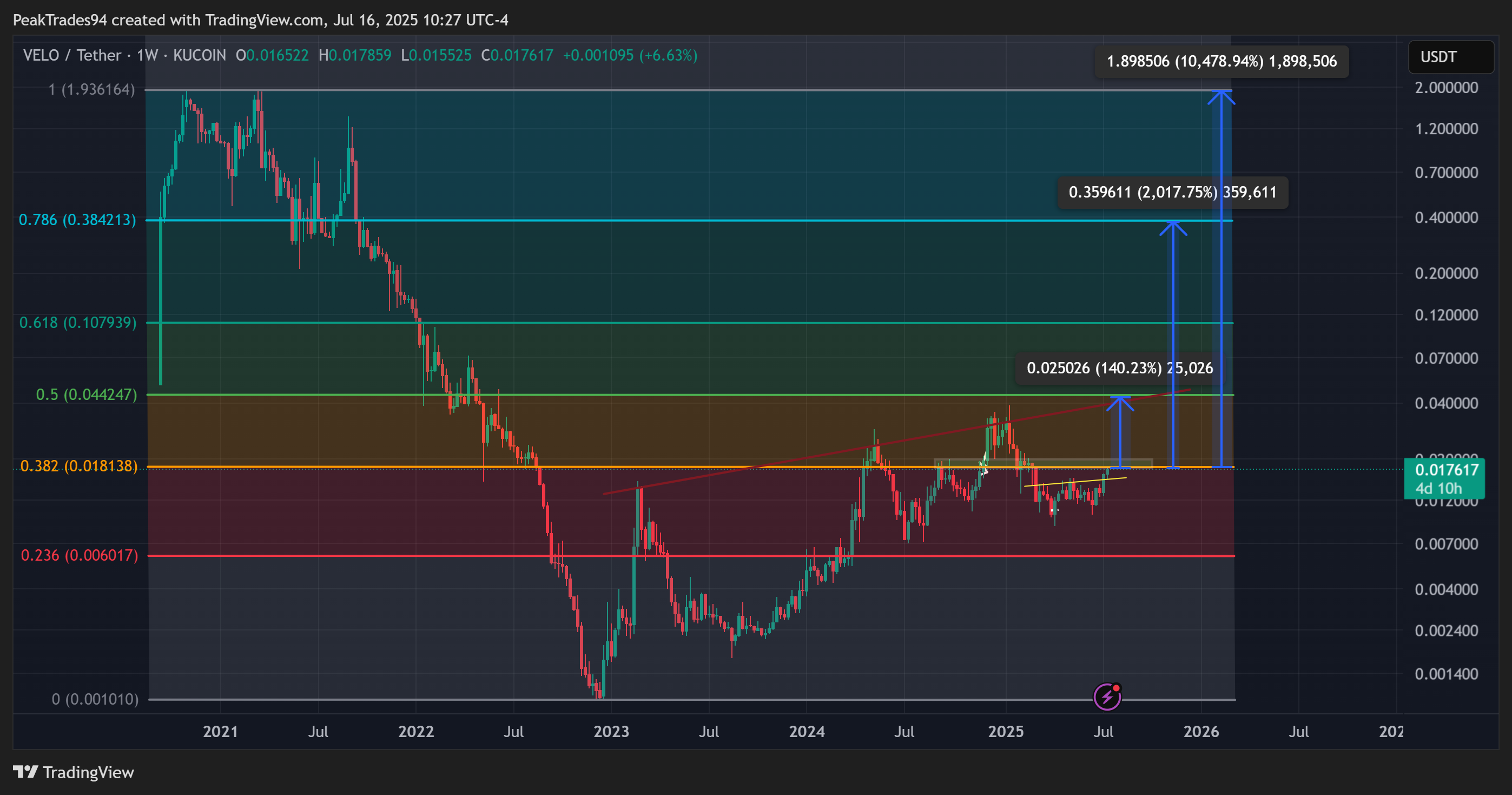Click the high price value H0.017859
Screen dimensions: 1512x795
355,56
